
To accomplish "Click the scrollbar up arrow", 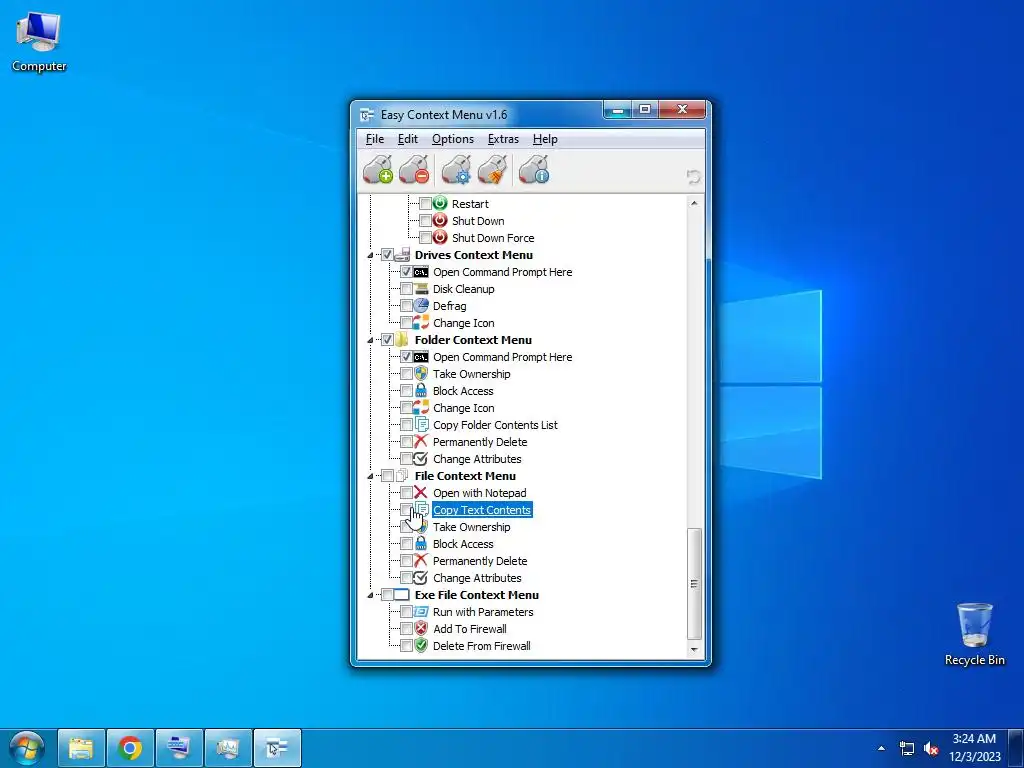I will (694, 203).
